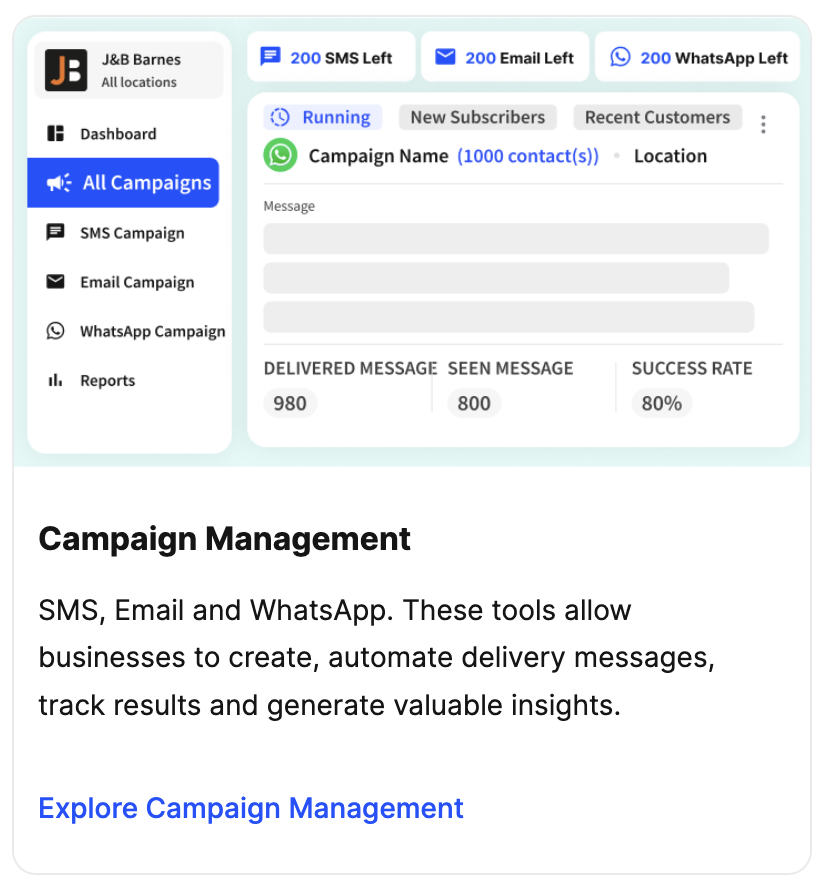Click the green WhatsApp campaign icon
Image resolution: width=828 pixels, height=888 pixels.
281,156
